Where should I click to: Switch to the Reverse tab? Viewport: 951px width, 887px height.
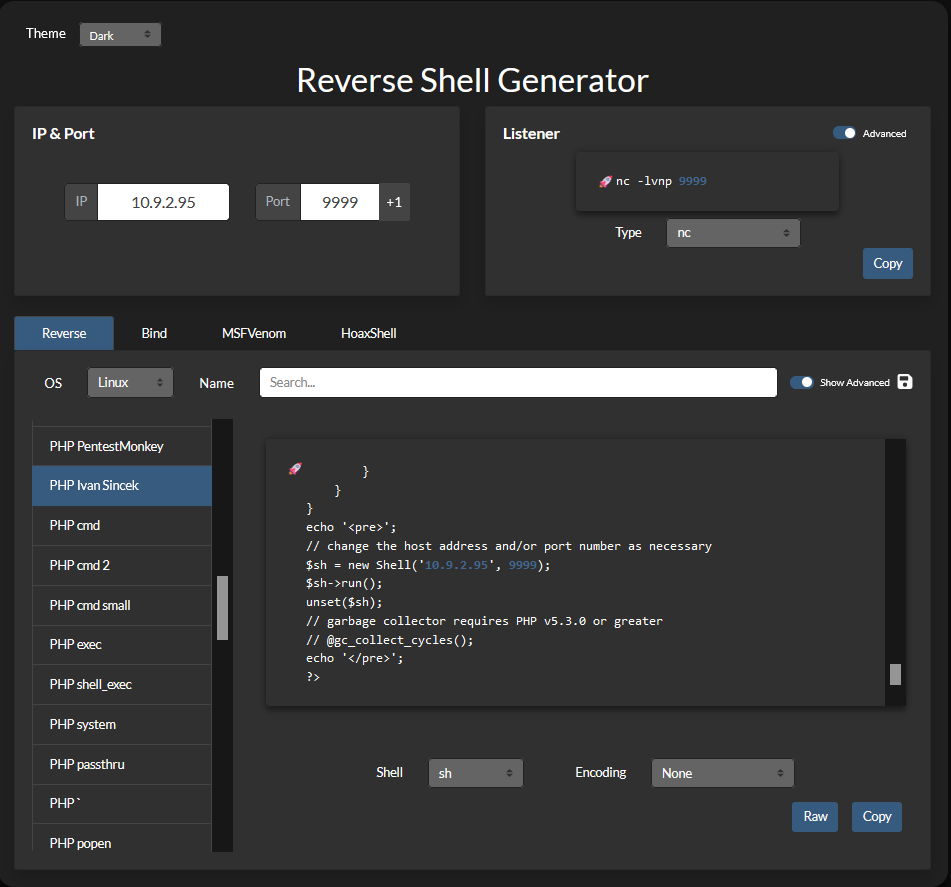64,333
